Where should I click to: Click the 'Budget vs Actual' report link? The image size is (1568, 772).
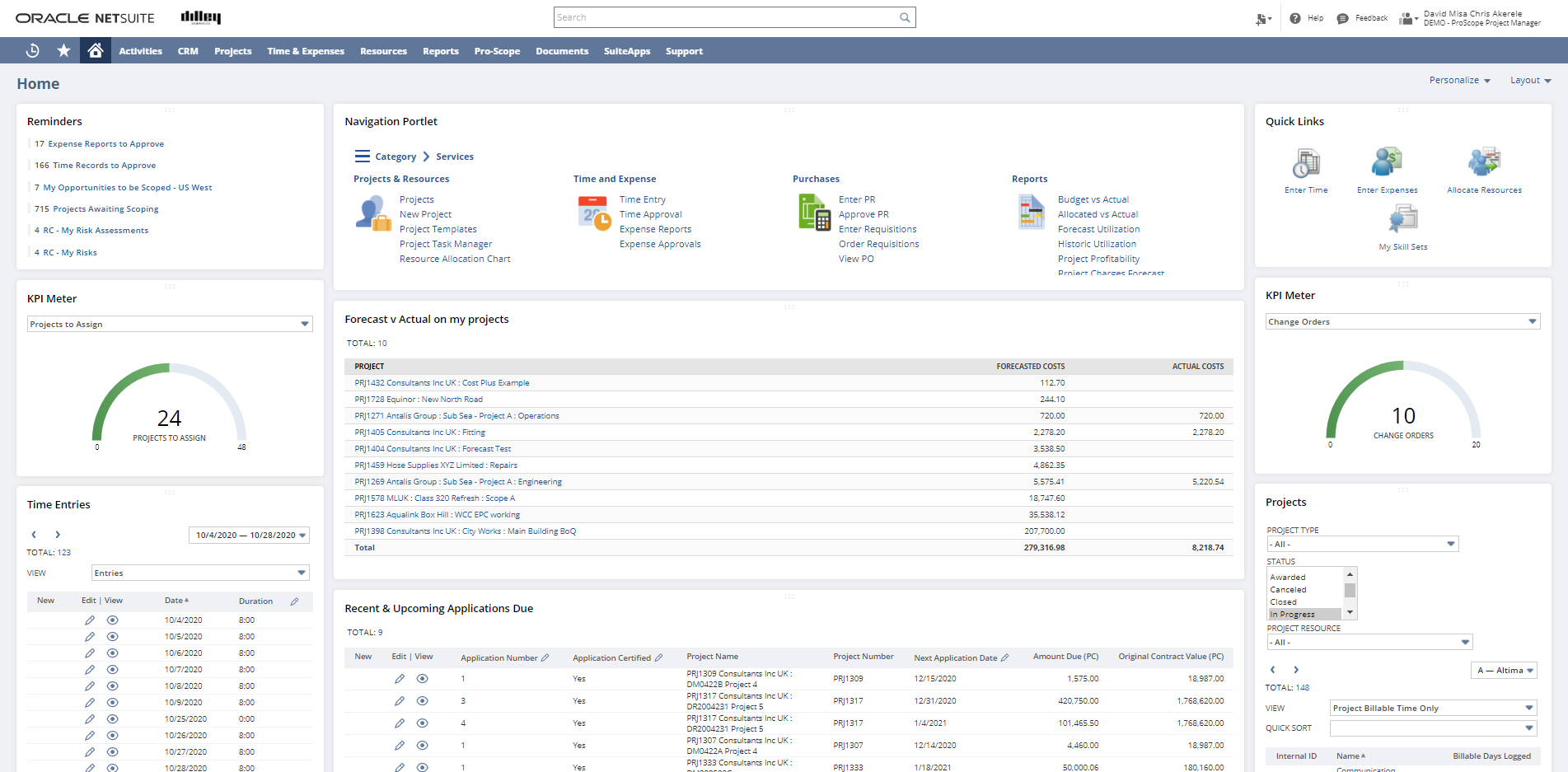1094,199
